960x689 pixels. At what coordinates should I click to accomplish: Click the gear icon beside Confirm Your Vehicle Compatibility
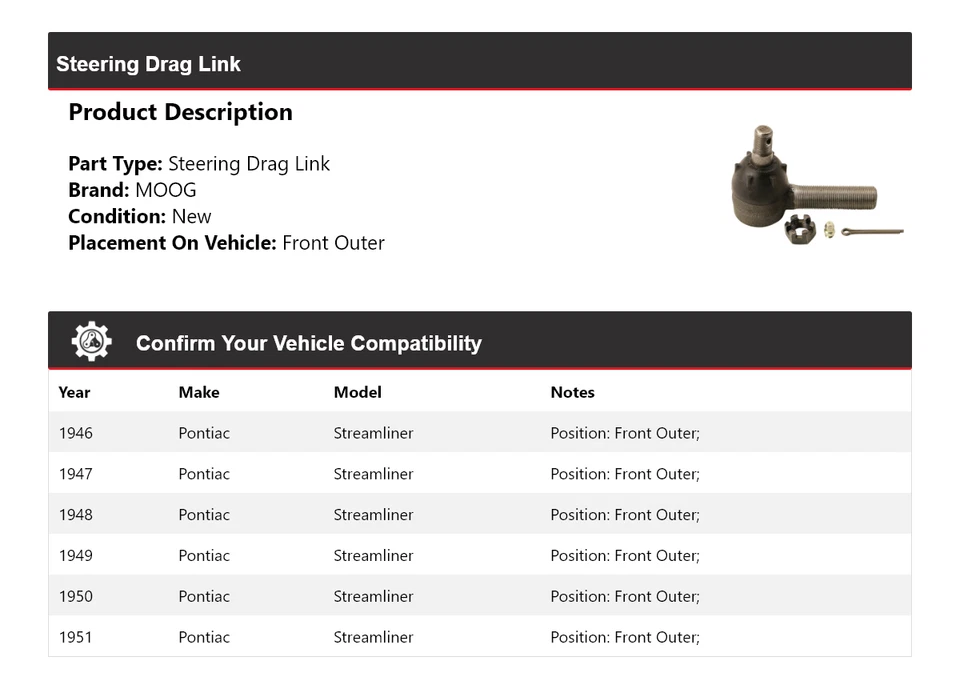[x=91, y=342]
